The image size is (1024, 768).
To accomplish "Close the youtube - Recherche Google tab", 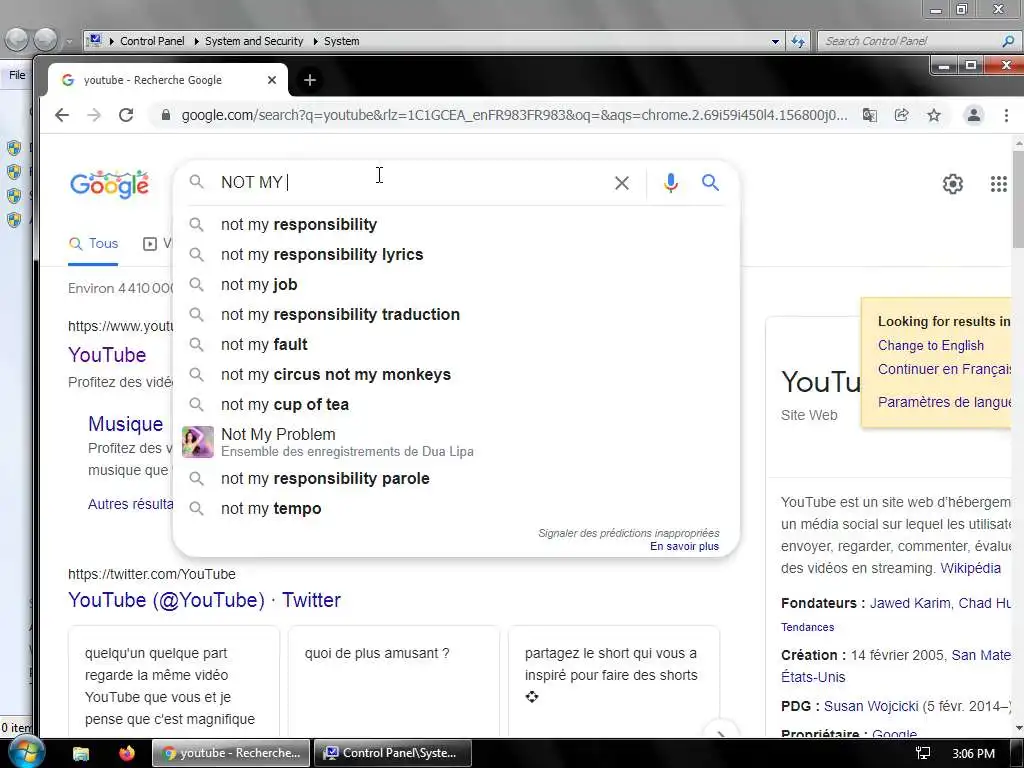I will coord(272,80).
